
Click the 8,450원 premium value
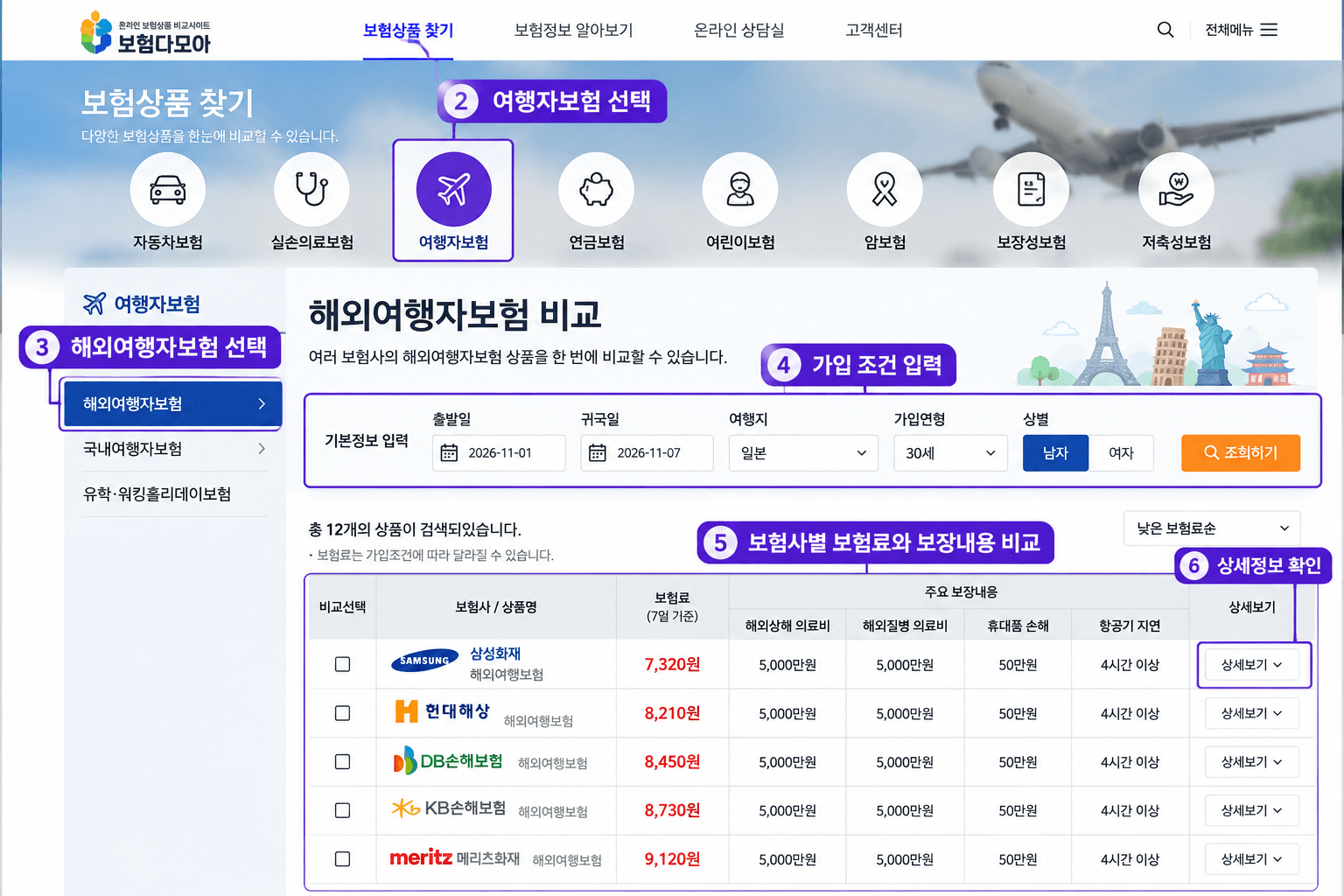(x=672, y=762)
